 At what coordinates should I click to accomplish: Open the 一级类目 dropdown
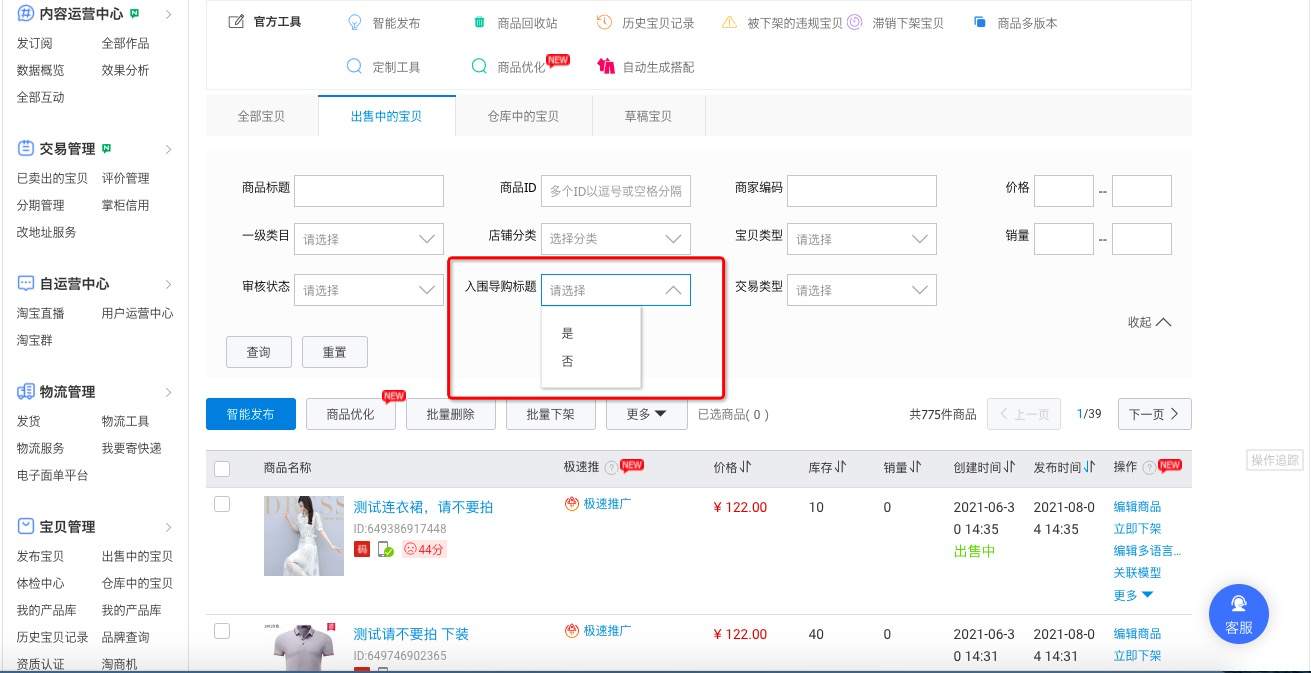[x=369, y=239]
